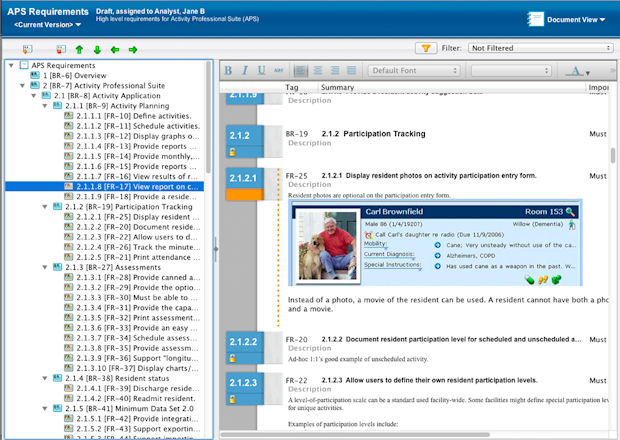Viewport: 620px width, 440px height.
Task: Toggle bold formatting
Action: tap(228, 70)
